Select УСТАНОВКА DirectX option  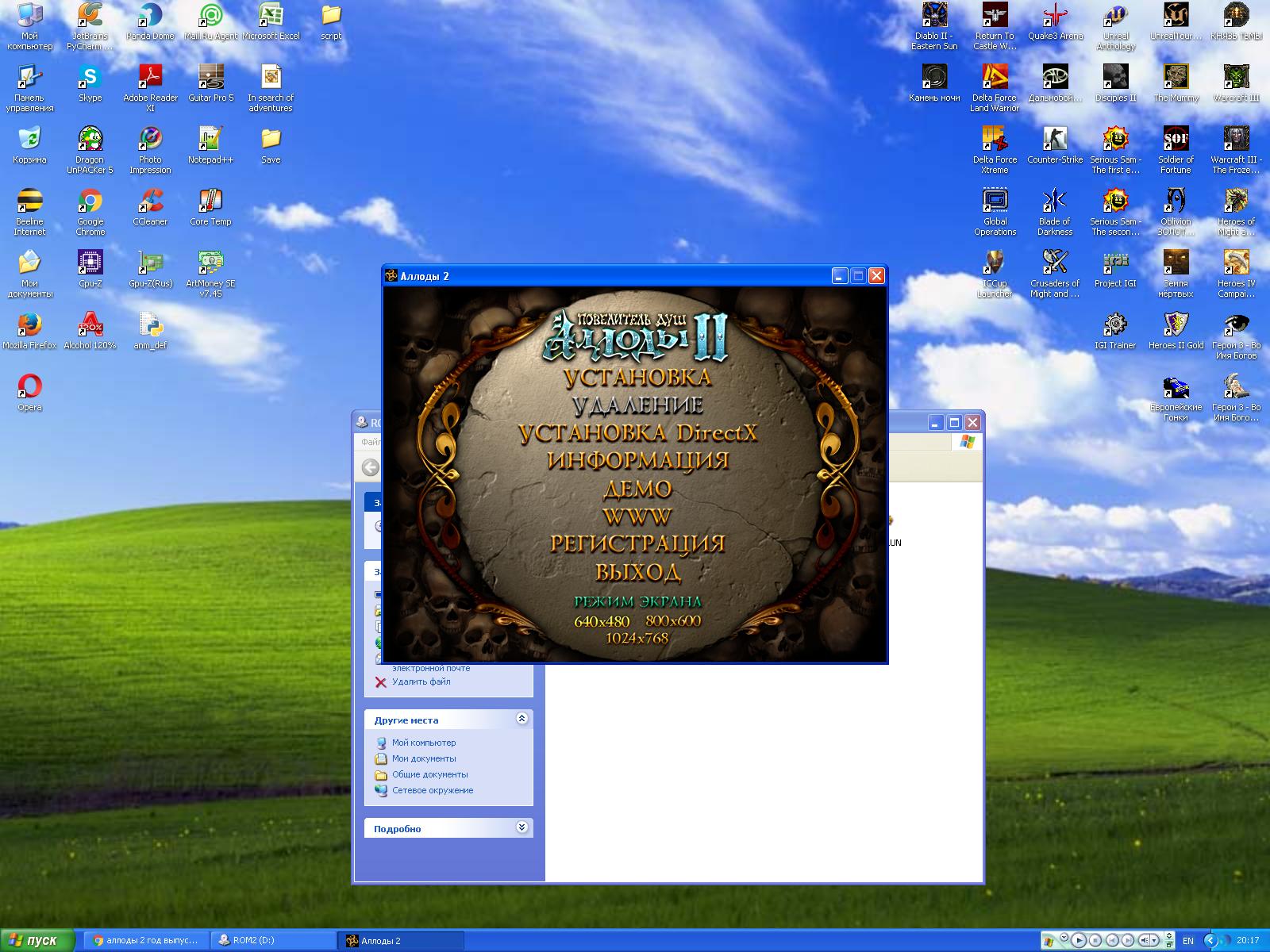pyautogui.click(x=637, y=433)
